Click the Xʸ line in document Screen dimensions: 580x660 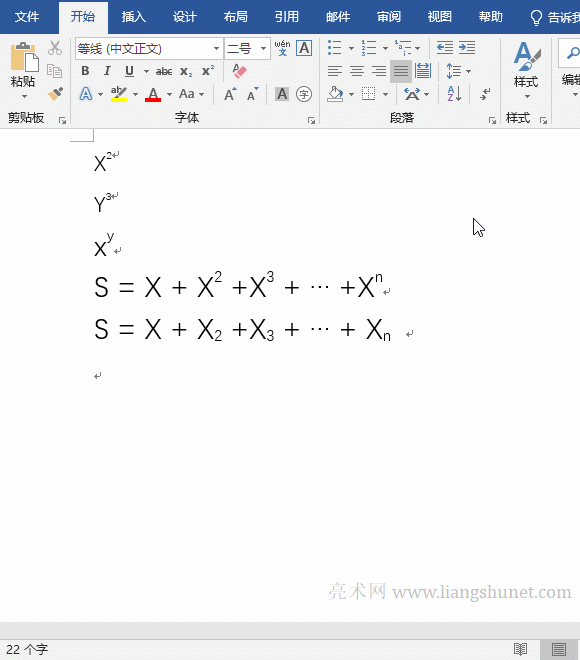point(107,245)
